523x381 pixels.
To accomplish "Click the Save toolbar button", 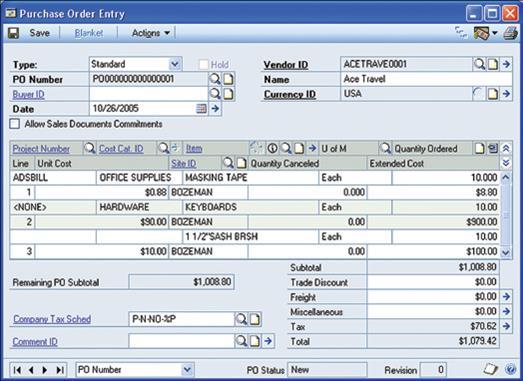I will 29,33.
